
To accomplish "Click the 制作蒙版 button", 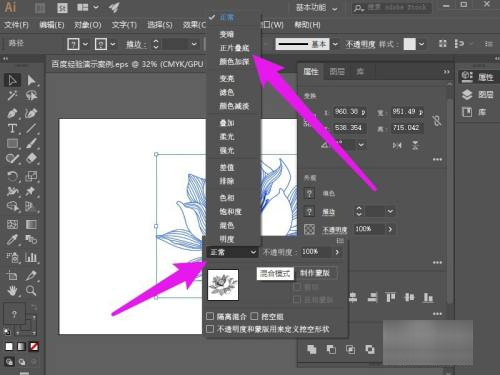I will [315, 273].
